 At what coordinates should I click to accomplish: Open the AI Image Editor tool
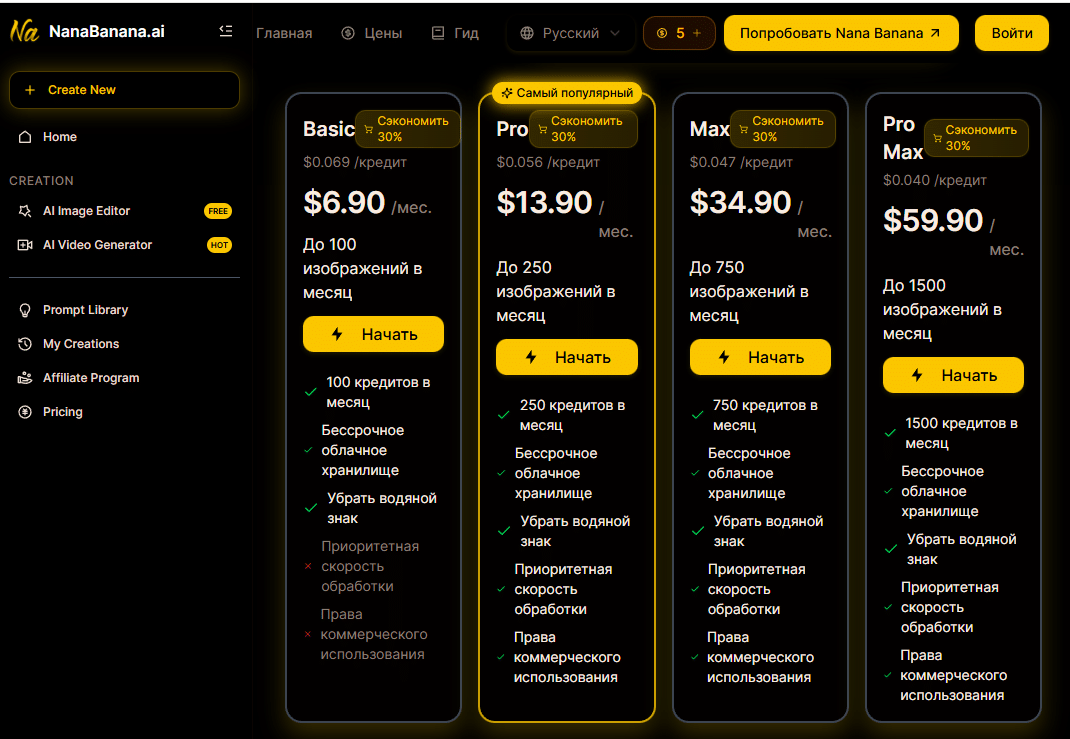pos(86,211)
